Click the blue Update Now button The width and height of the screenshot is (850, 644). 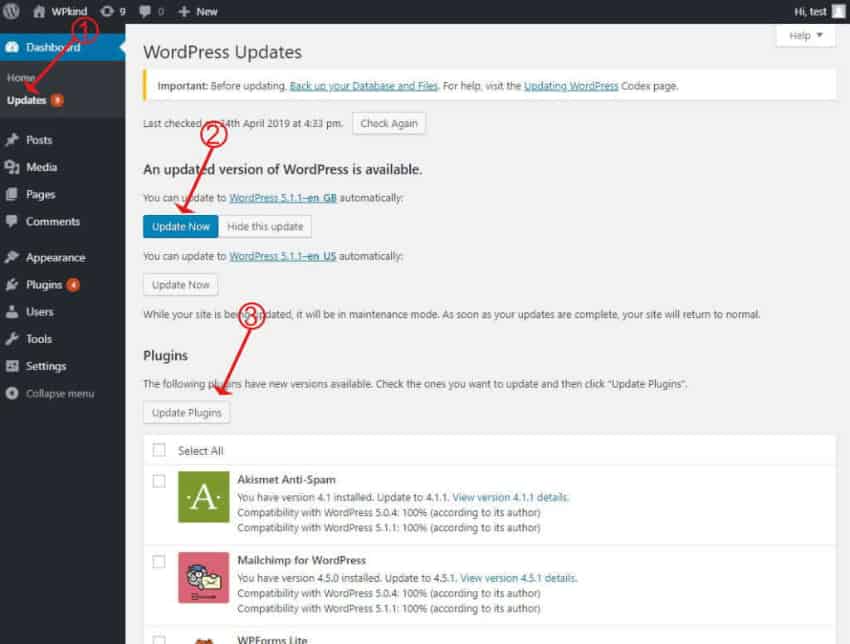click(x=181, y=227)
